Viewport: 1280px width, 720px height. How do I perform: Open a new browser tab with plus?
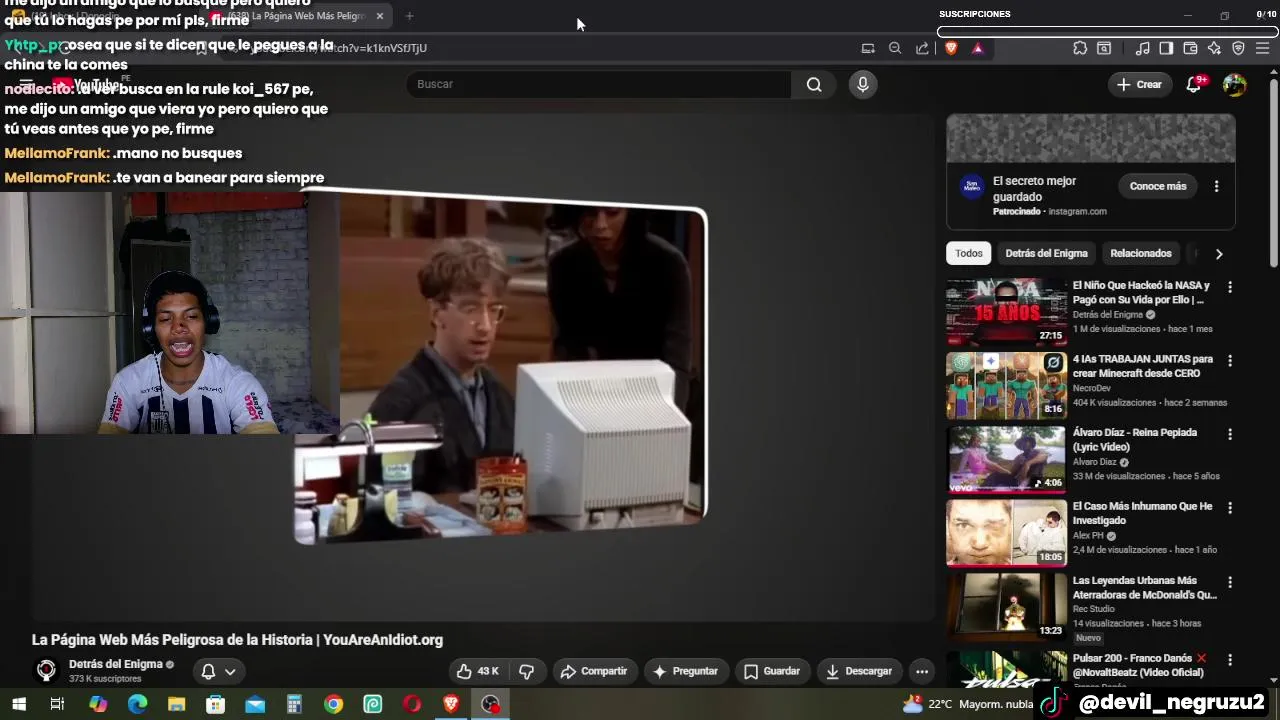(x=409, y=16)
